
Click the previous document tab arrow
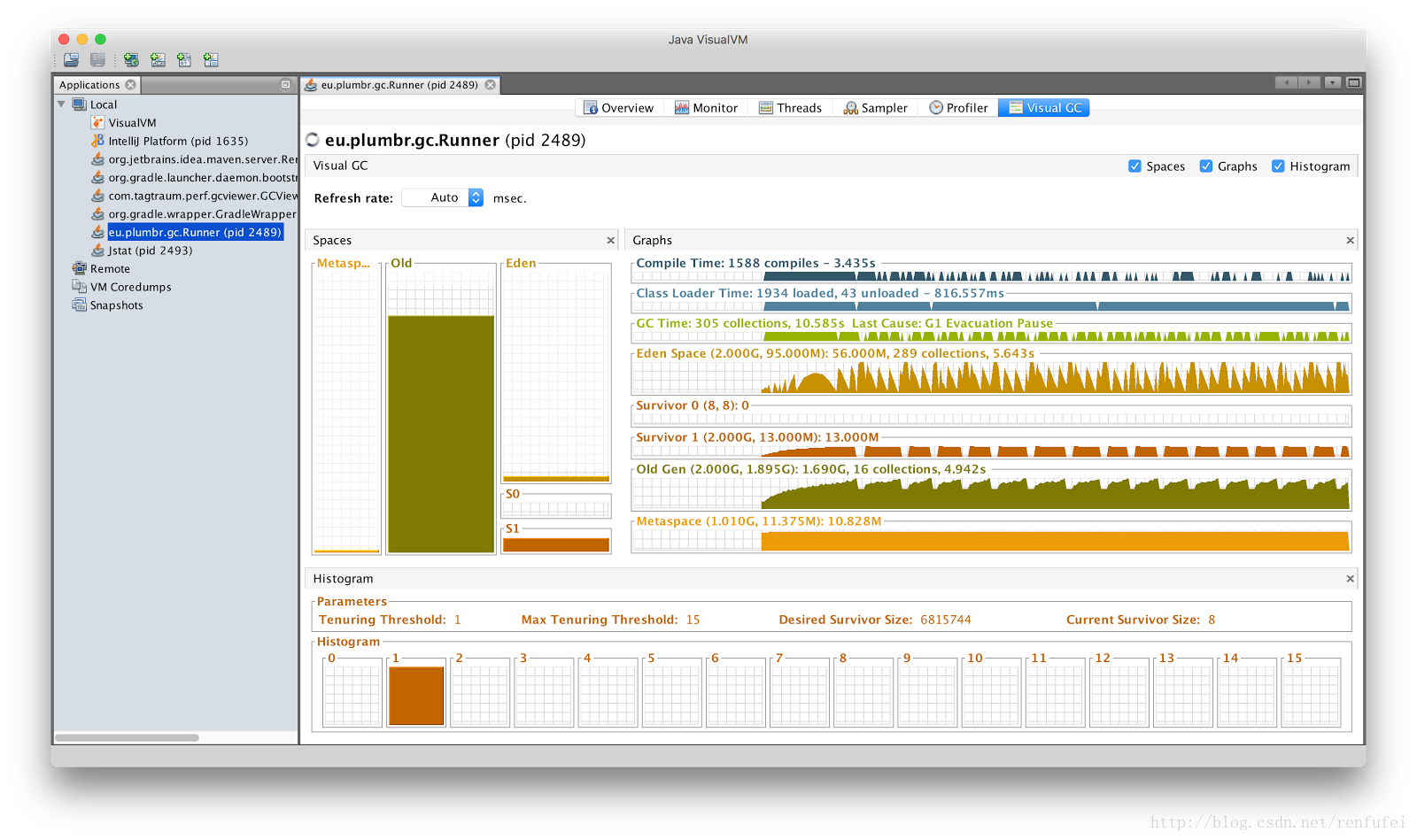pos(1286,83)
